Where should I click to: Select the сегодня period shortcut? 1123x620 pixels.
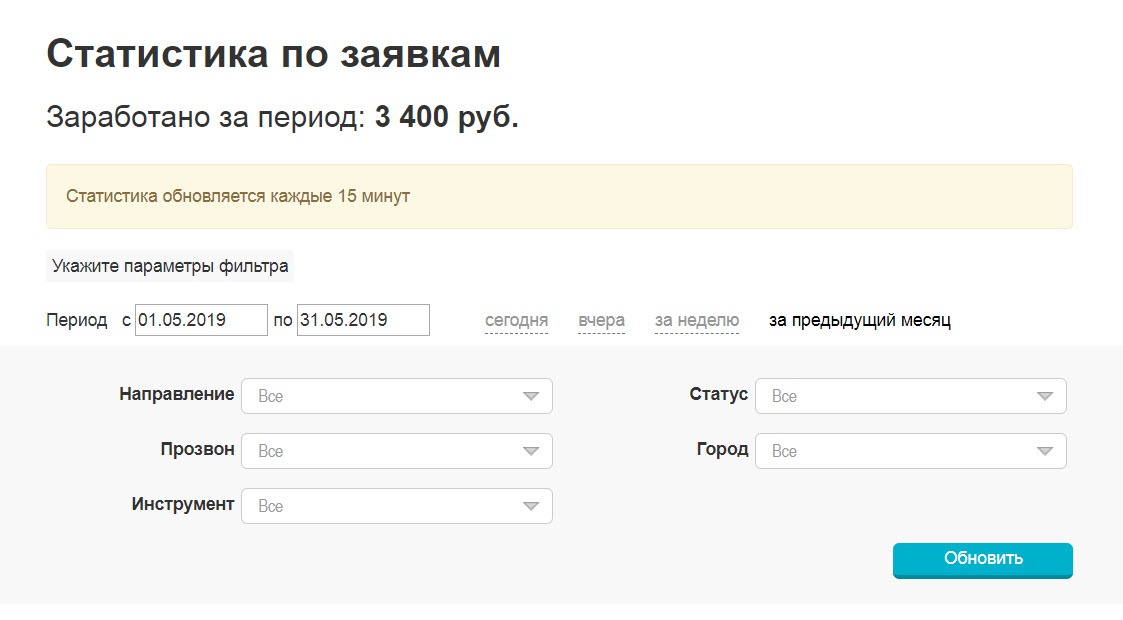516,321
